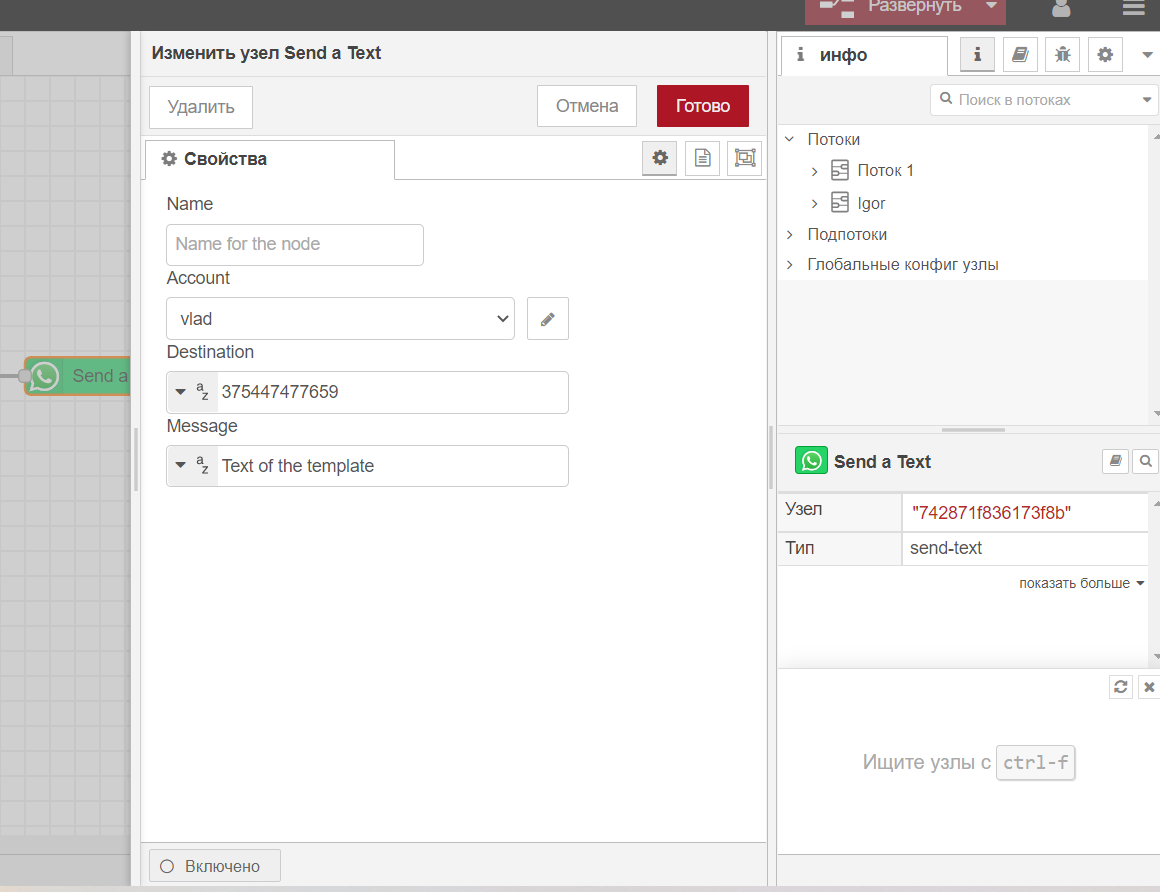
Task: Open the help book icon in the sidebar
Action: pos(1019,55)
